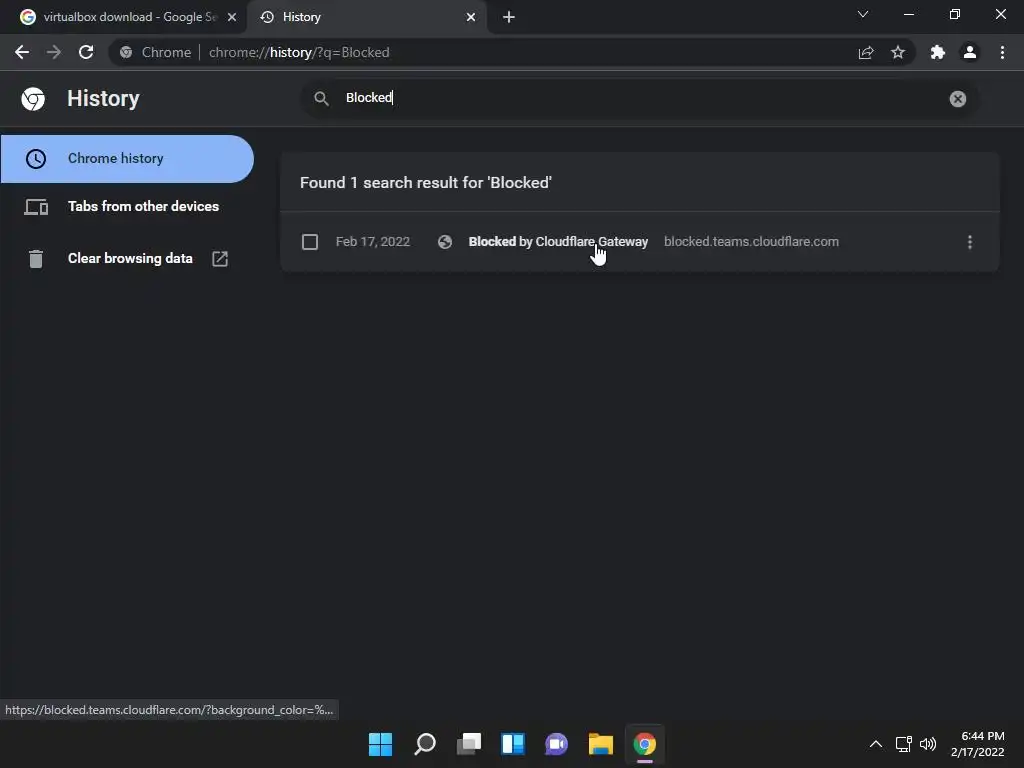Open the Chrome three-dot main menu
Image resolution: width=1024 pixels, height=768 pixels.
coord(1002,52)
